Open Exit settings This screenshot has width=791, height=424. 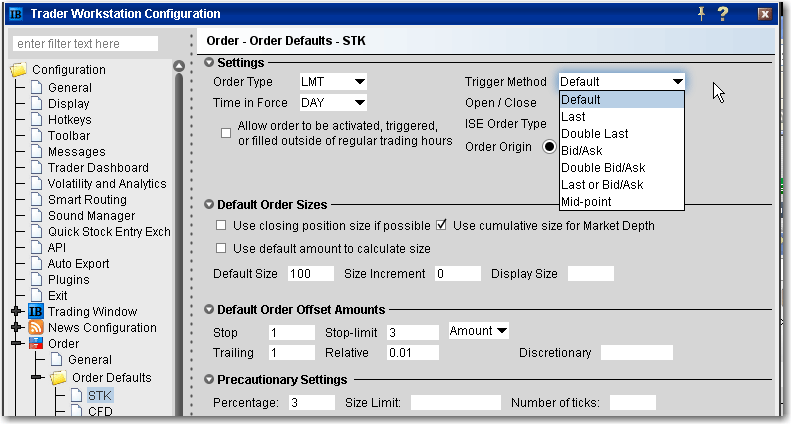point(58,296)
